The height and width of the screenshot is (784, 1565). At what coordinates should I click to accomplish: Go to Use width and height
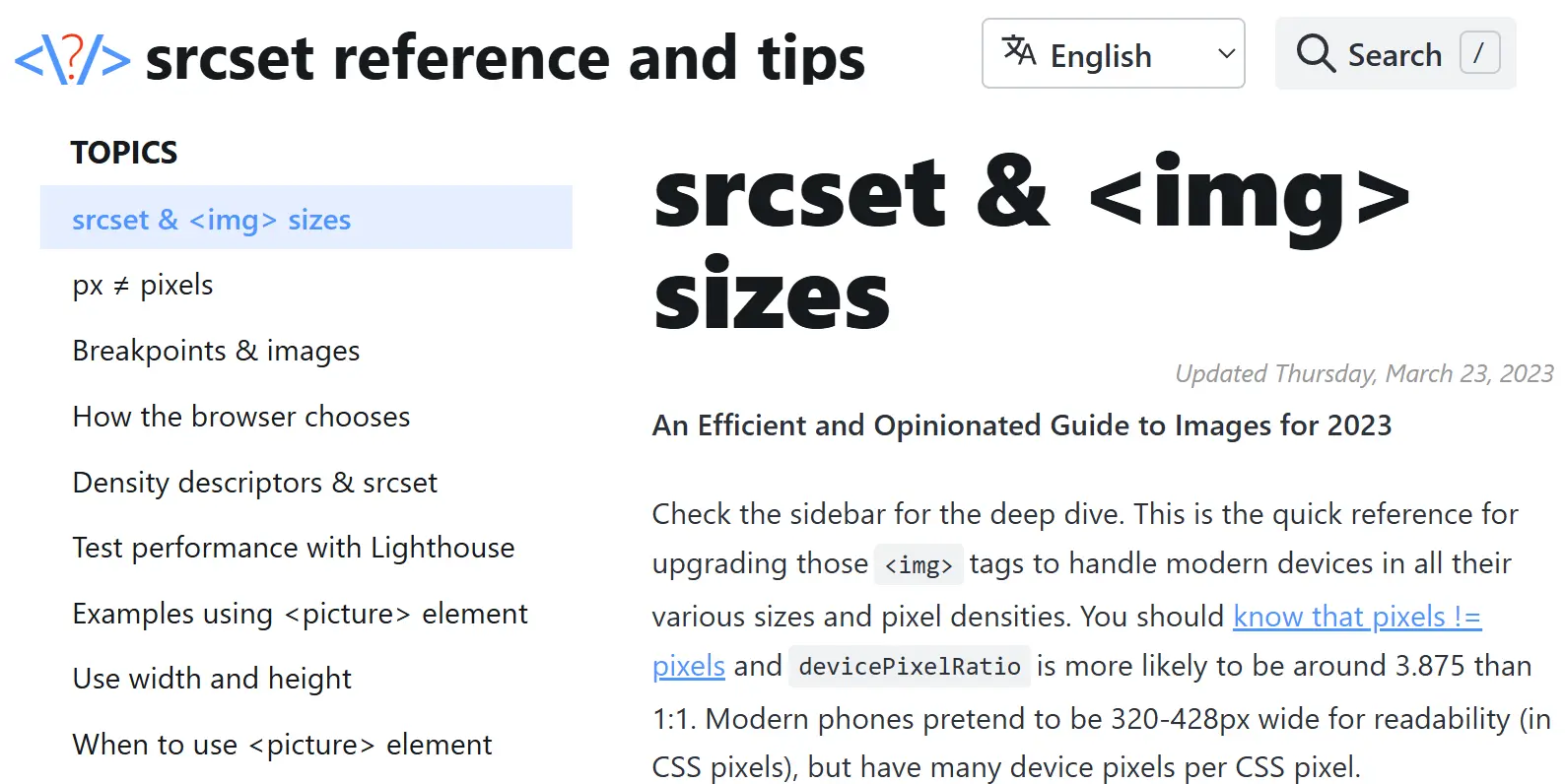[x=212, y=679]
